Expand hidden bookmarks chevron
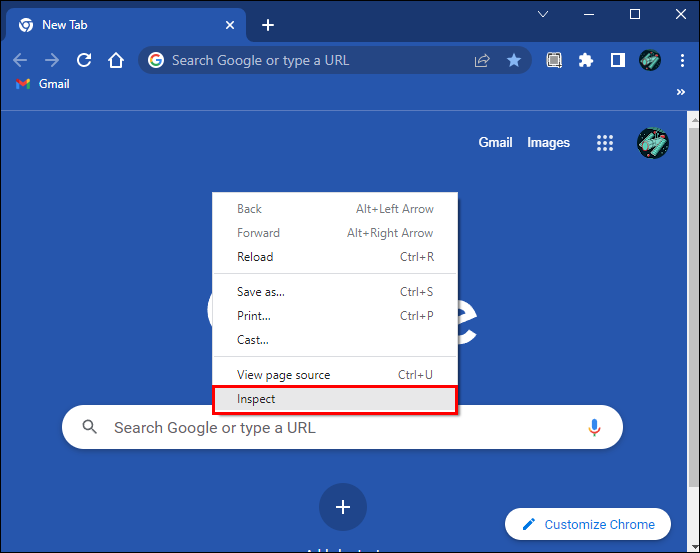This screenshot has height=553, width=700. pyautogui.click(x=680, y=92)
